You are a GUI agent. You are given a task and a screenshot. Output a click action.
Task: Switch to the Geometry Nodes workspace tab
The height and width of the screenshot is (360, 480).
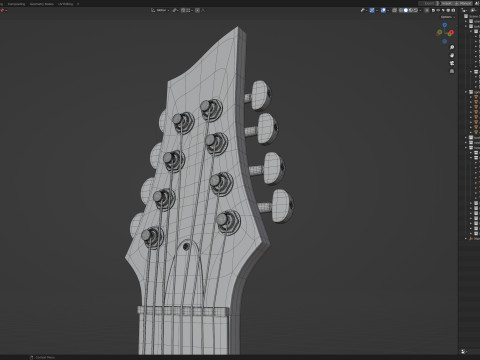(42, 4)
